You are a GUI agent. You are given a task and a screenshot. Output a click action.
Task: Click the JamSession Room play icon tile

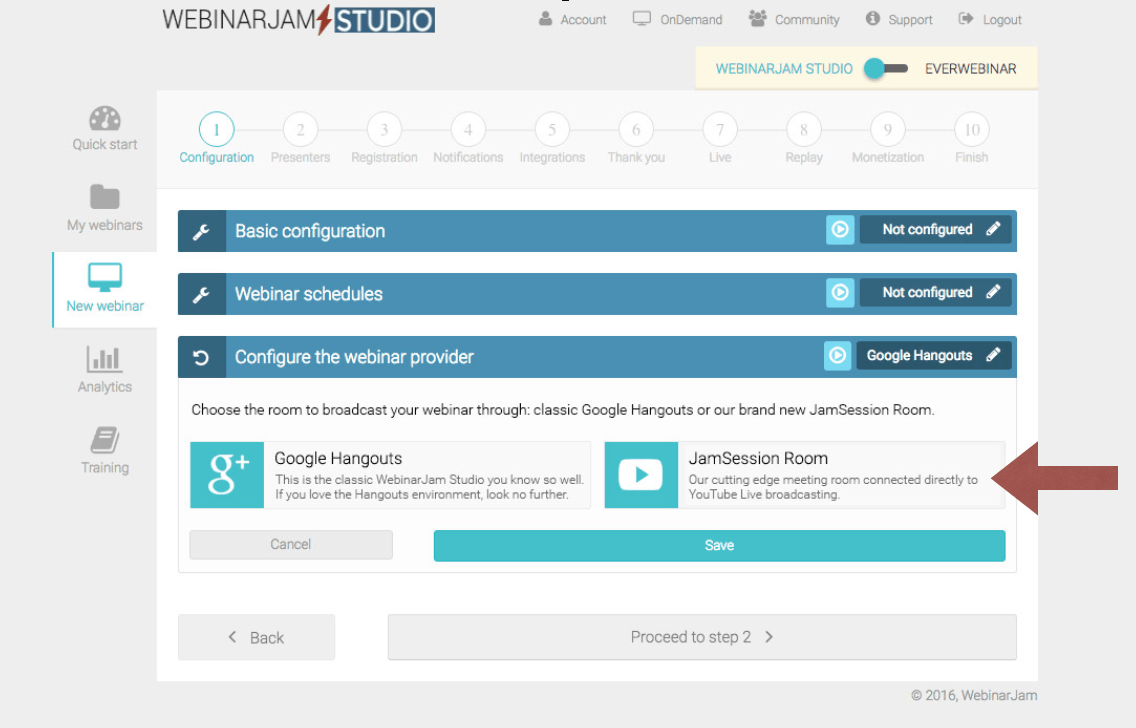(x=641, y=475)
